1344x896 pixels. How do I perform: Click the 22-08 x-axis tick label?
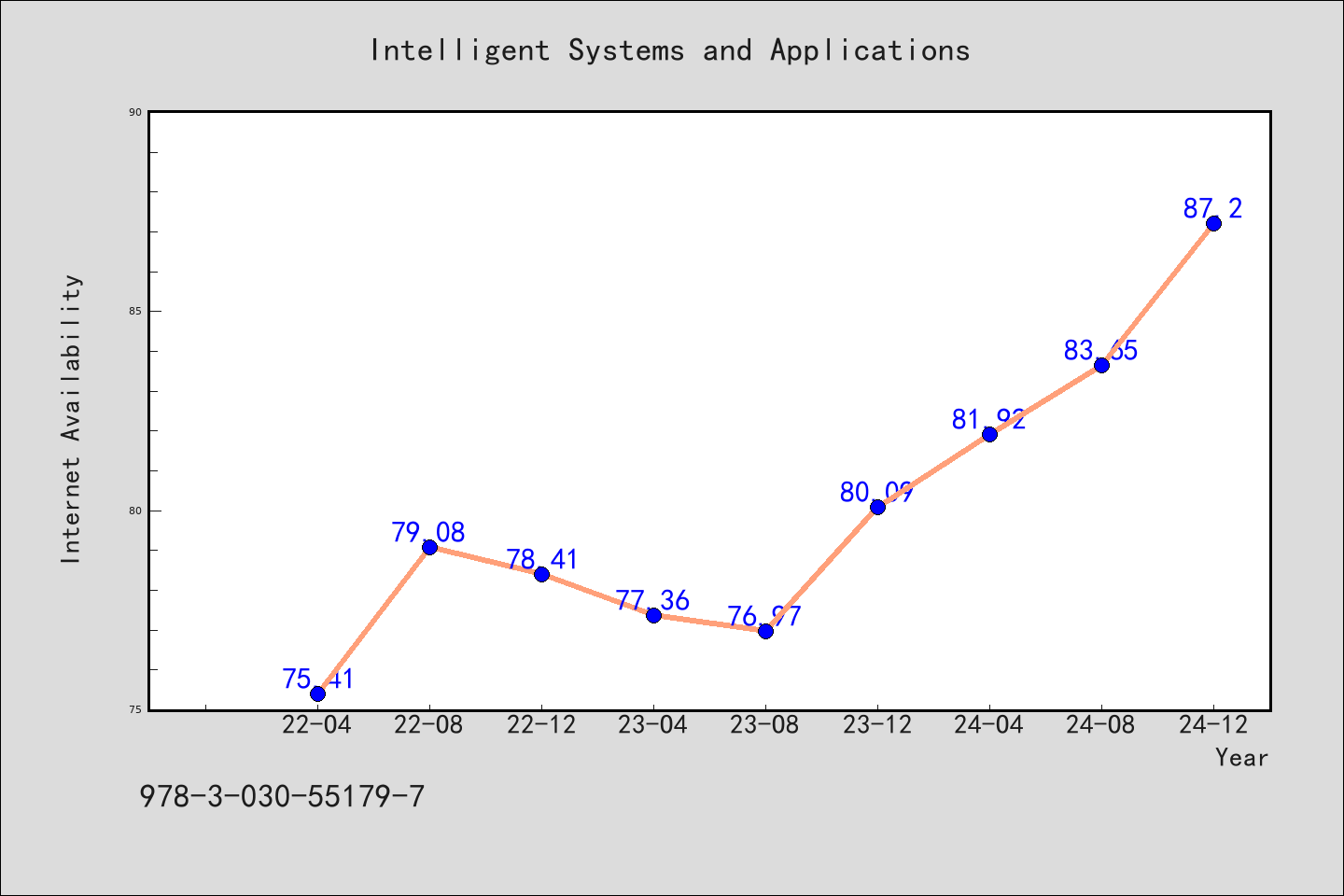pyautogui.click(x=429, y=725)
